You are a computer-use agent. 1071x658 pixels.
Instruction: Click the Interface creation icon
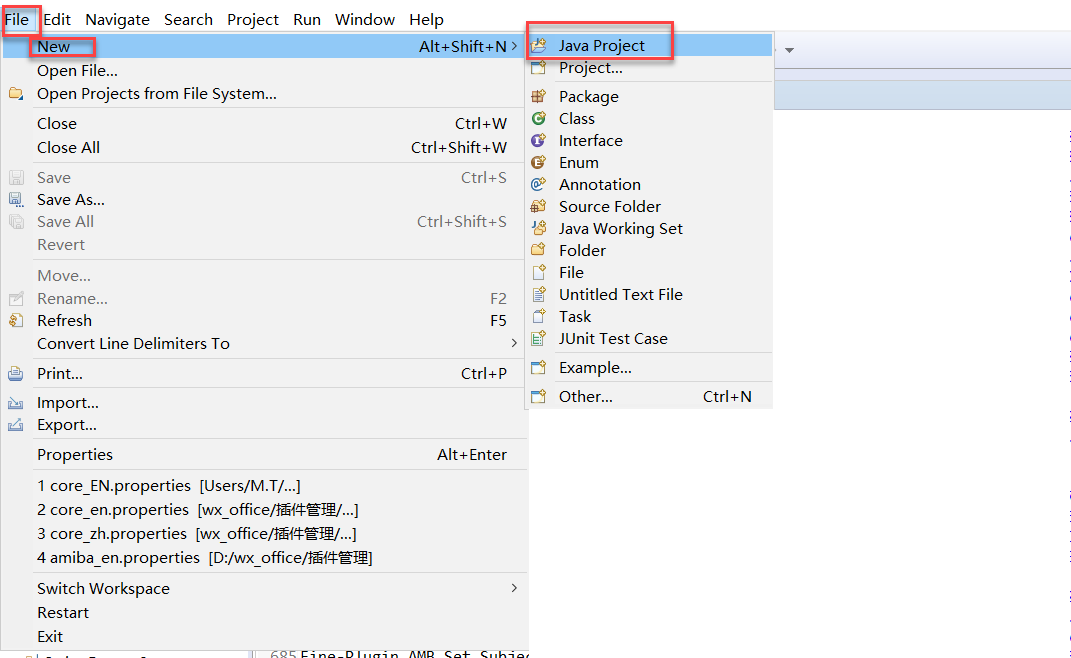[540, 140]
